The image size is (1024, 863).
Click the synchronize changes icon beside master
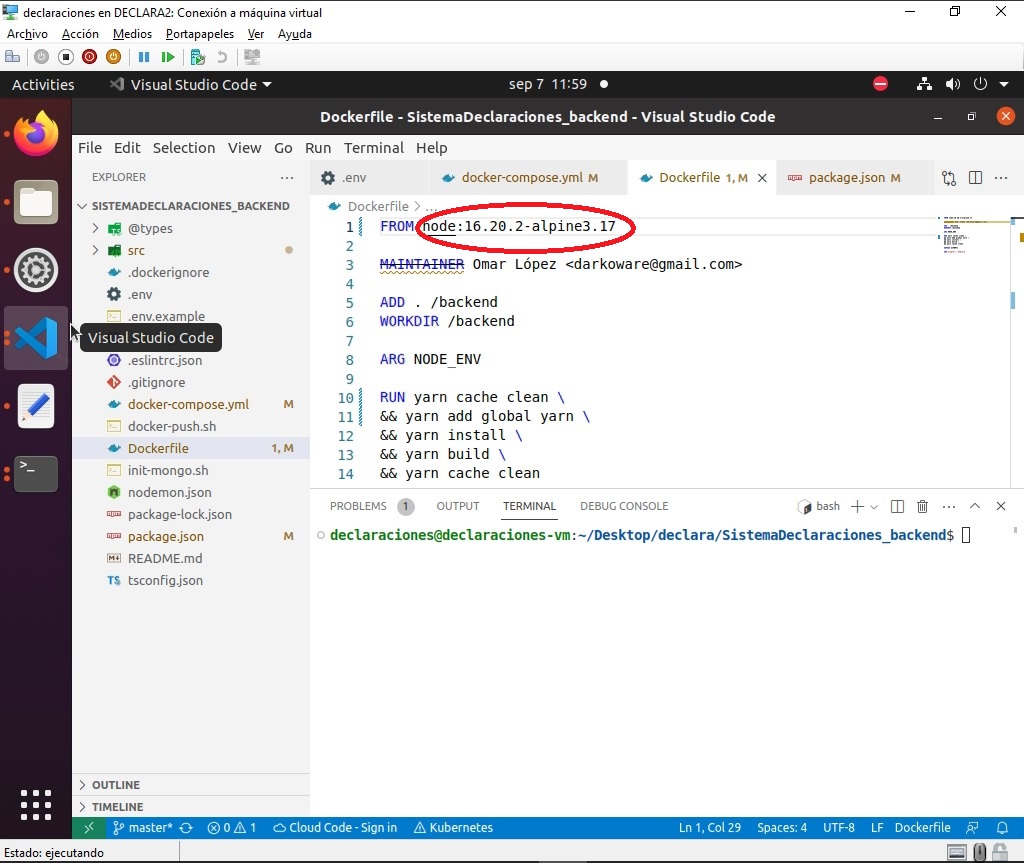186,828
